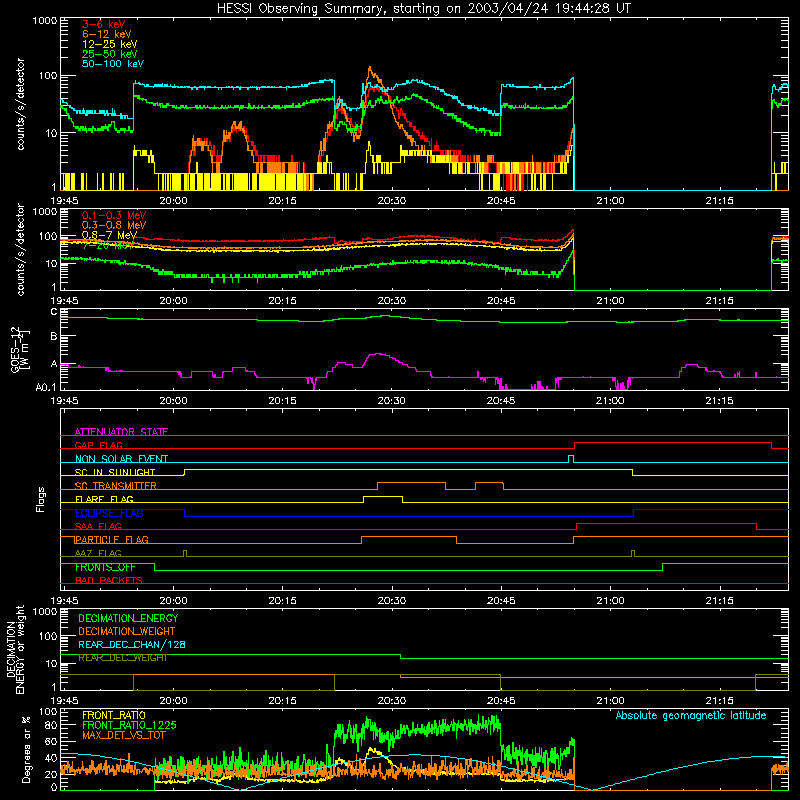Select the 3-6 keV legend label
The height and width of the screenshot is (800, 800).
point(104,24)
